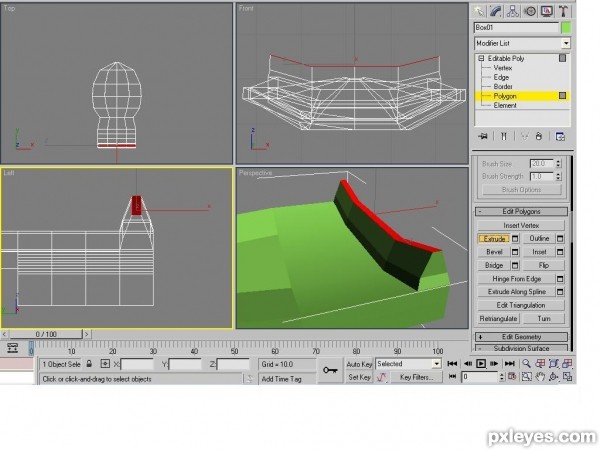Click the Insert Vertex button
Screen dimensions: 600x450
(x=521, y=225)
